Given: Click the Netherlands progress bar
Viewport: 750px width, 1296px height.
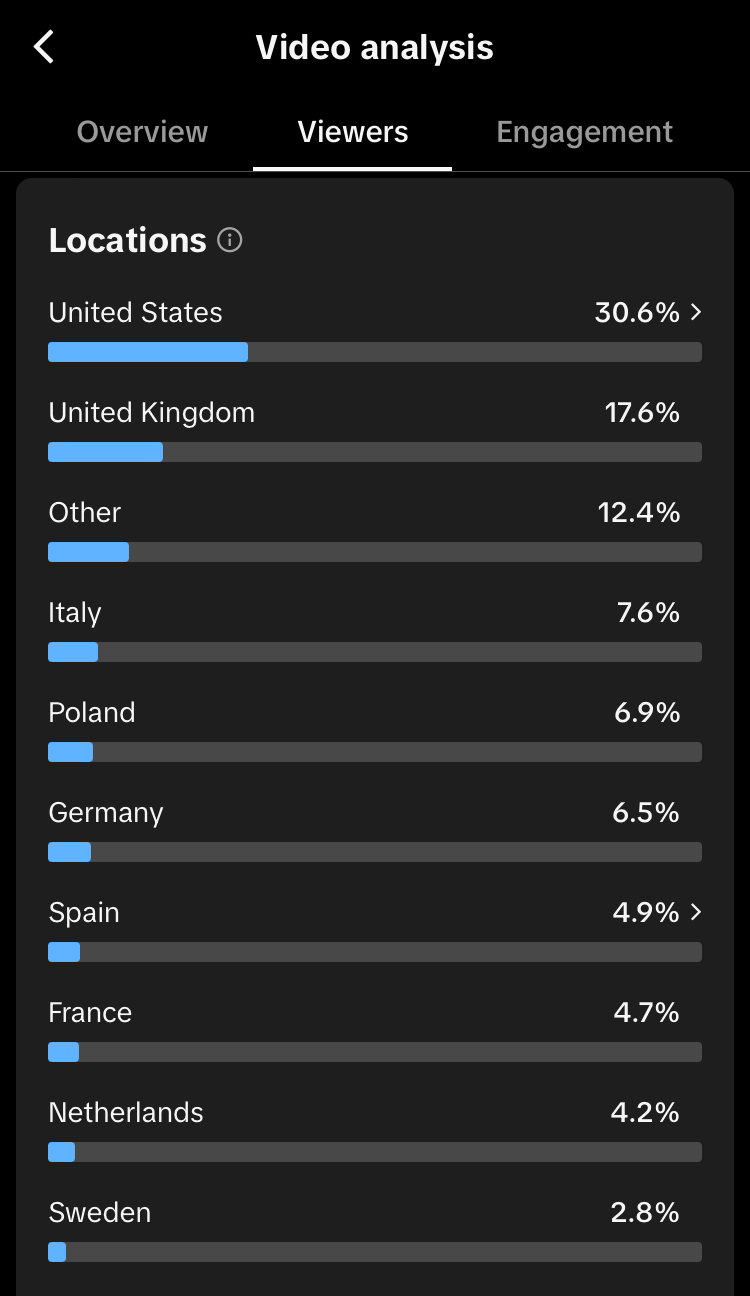Looking at the screenshot, I should [375, 1152].
